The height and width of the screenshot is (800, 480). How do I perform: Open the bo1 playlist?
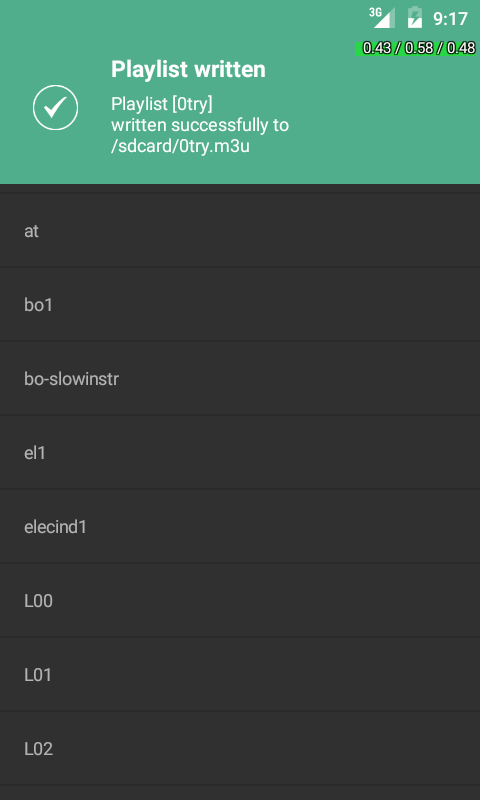tap(240, 305)
